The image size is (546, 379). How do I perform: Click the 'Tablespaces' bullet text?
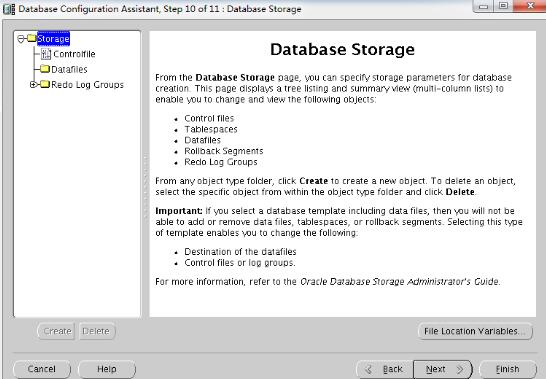(211, 129)
